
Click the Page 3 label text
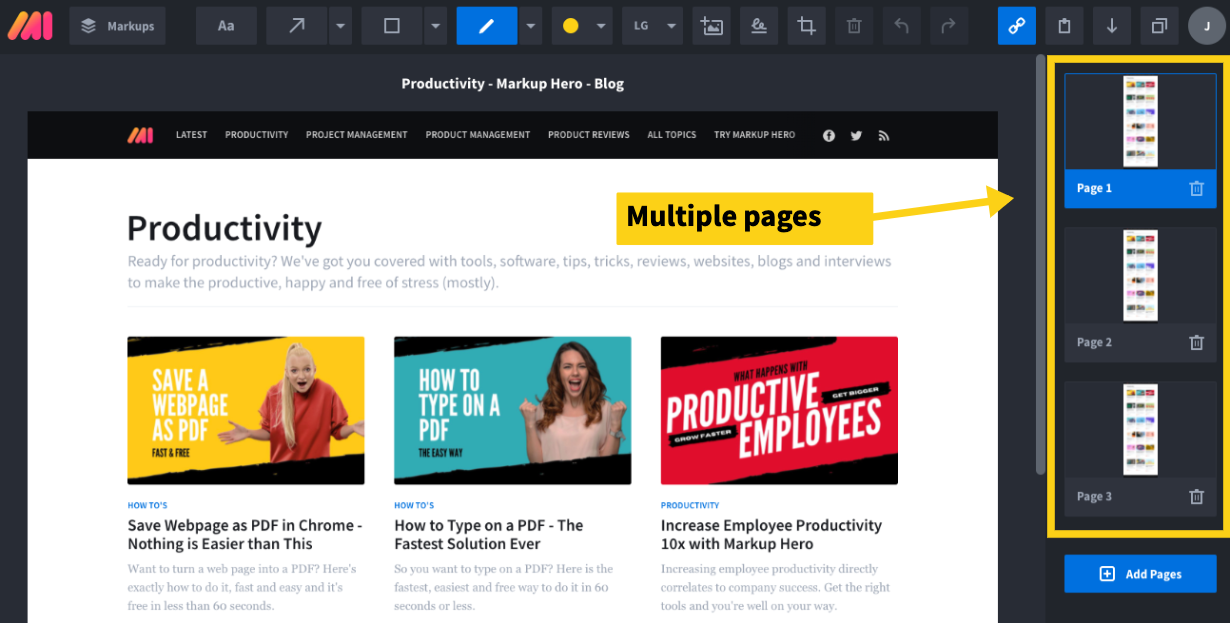1094,496
